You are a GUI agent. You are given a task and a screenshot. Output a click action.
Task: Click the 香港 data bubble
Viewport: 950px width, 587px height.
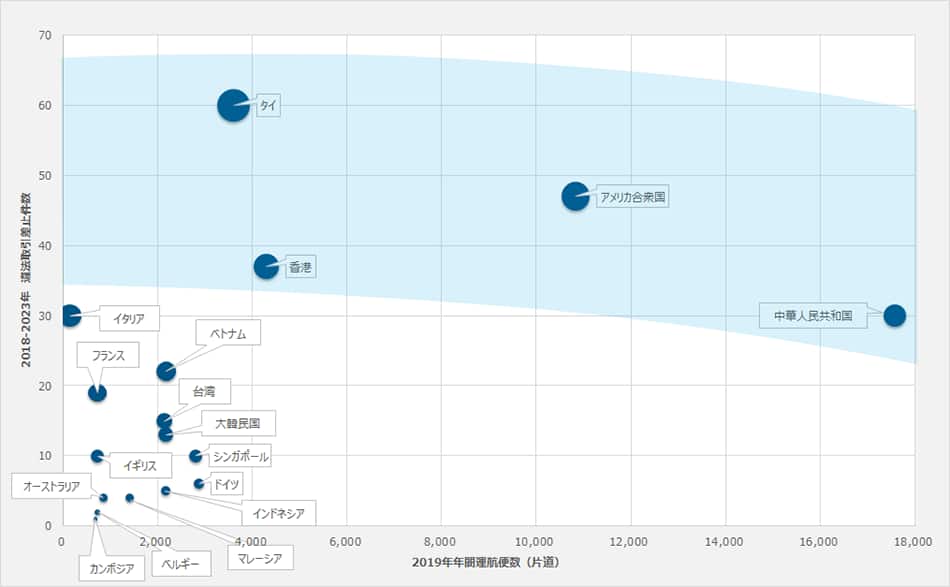[x=266, y=266]
